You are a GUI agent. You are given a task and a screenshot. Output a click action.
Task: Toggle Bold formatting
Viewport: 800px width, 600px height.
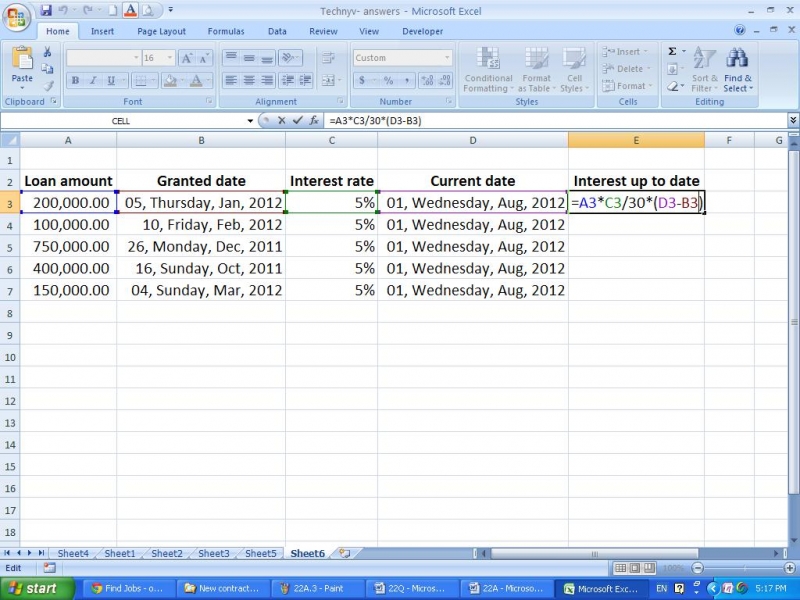[x=76, y=80]
